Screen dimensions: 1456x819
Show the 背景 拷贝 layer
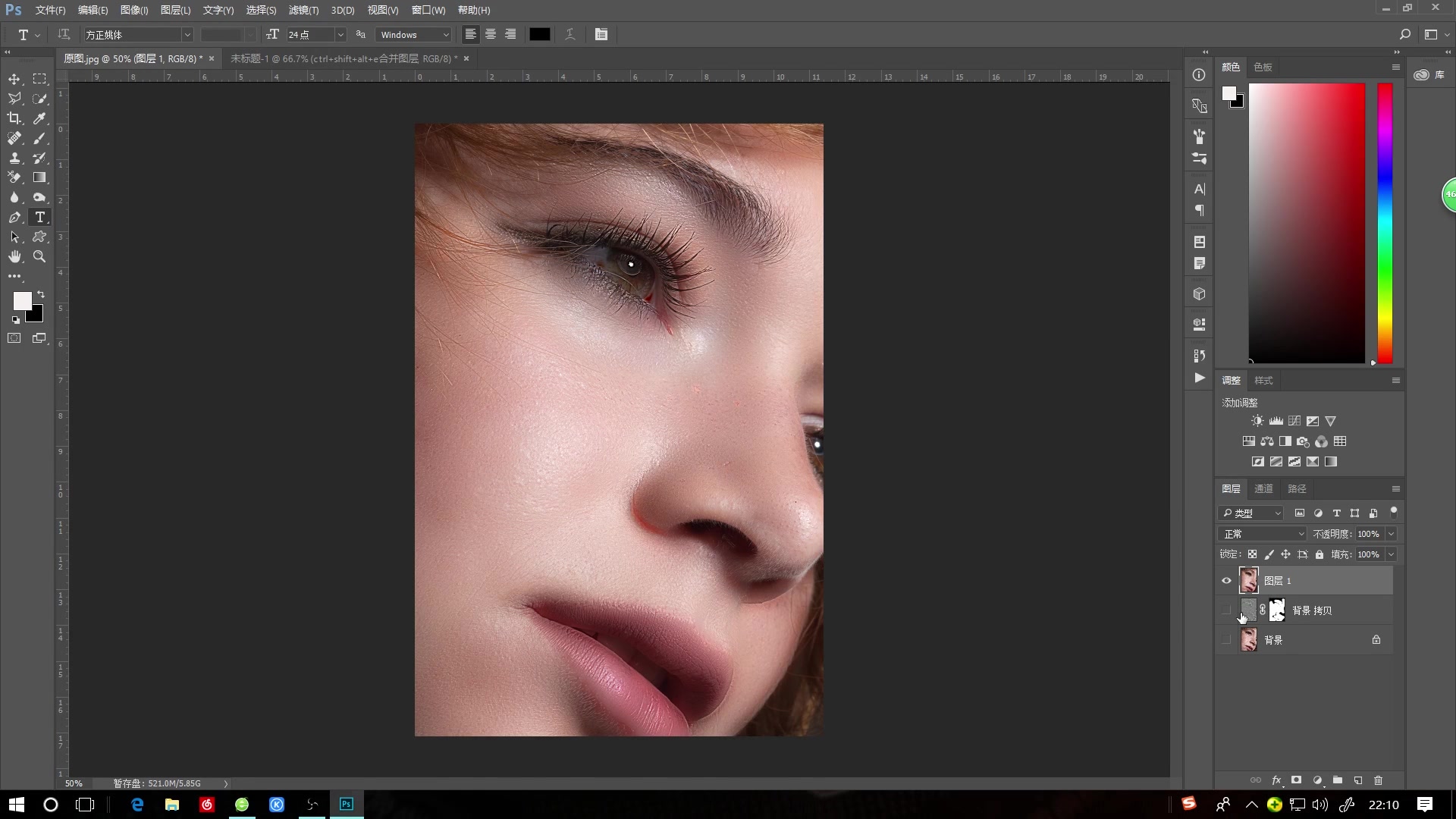coord(1226,610)
